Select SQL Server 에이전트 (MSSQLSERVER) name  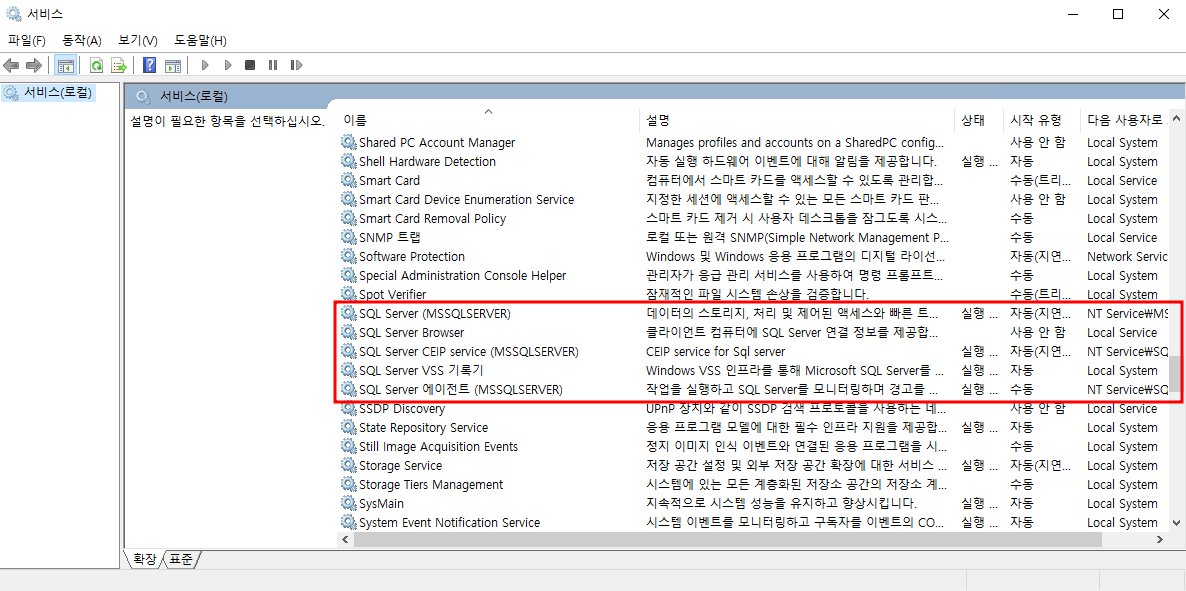(x=461, y=390)
